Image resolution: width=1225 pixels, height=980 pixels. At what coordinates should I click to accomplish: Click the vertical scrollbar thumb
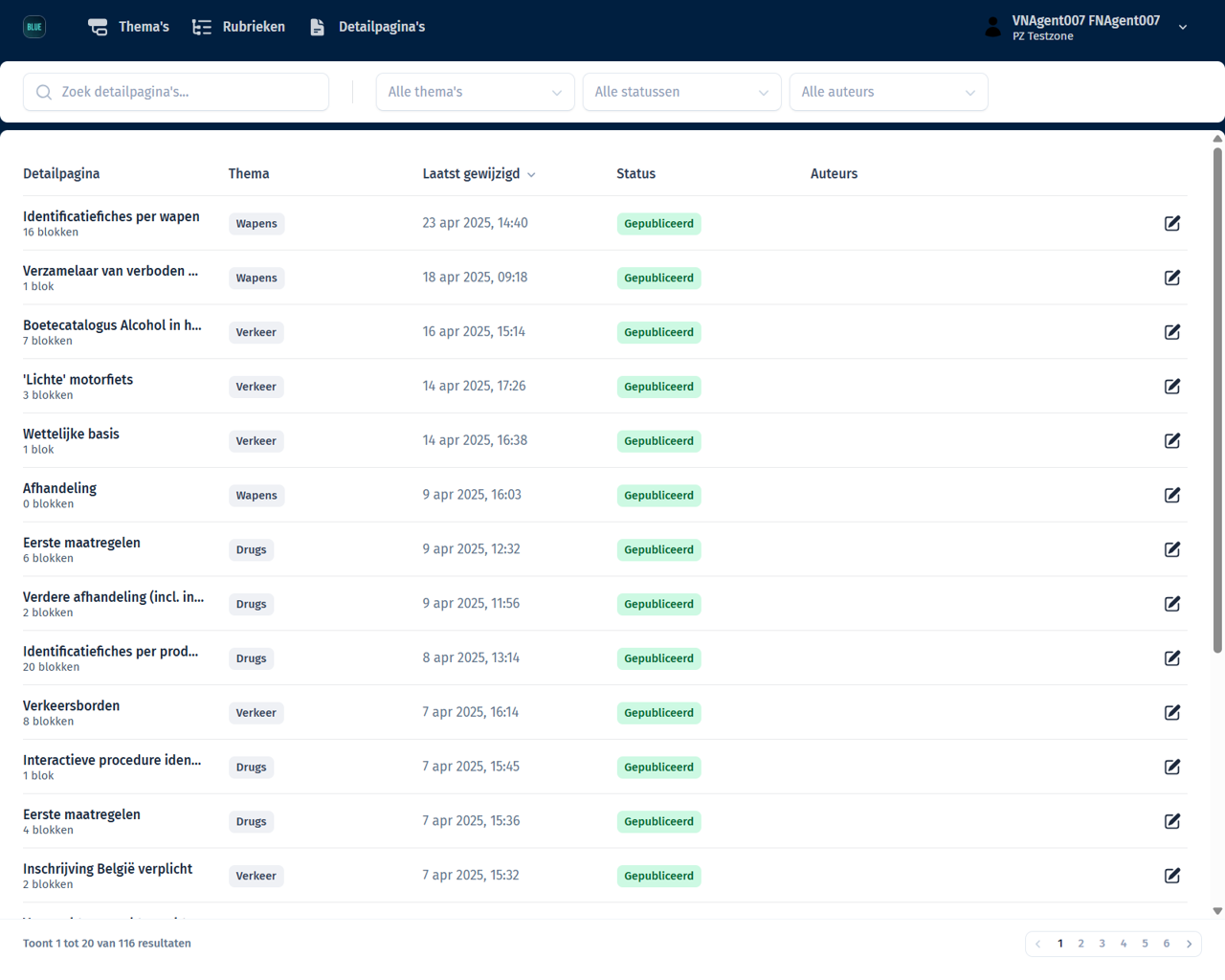pyautogui.click(x=1217, y=400)
